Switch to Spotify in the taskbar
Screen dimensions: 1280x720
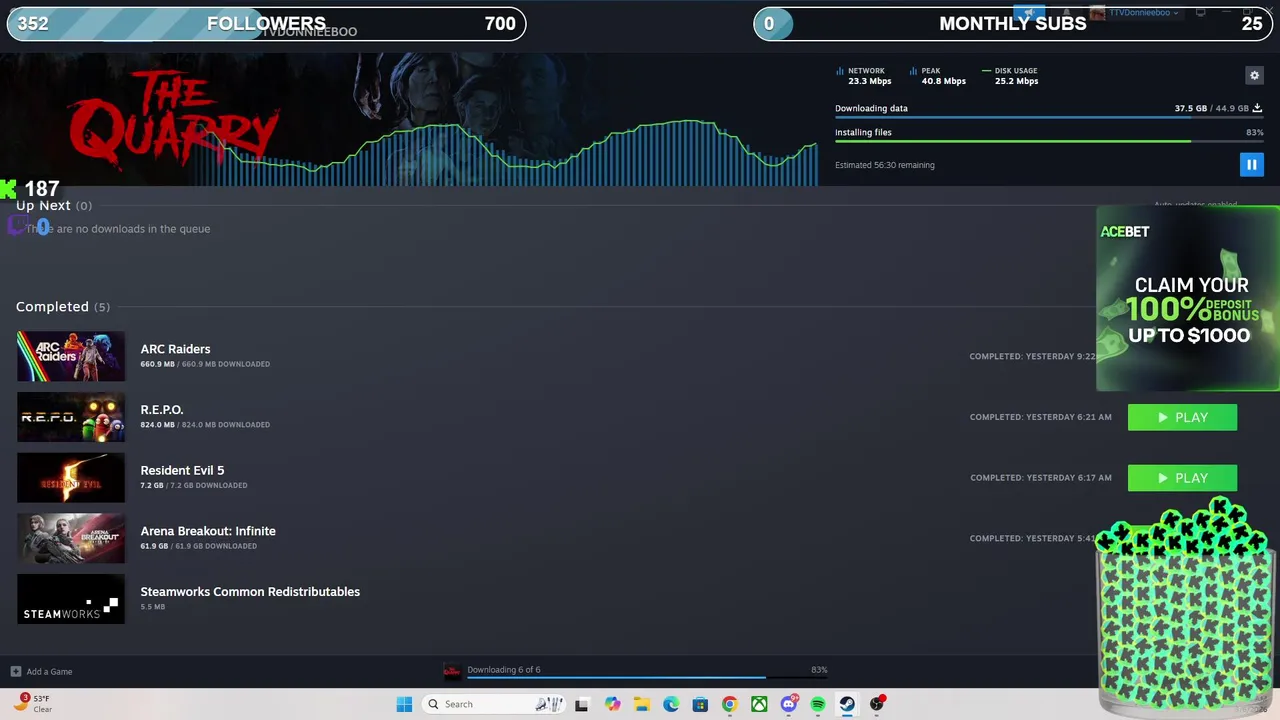[818, 704]
